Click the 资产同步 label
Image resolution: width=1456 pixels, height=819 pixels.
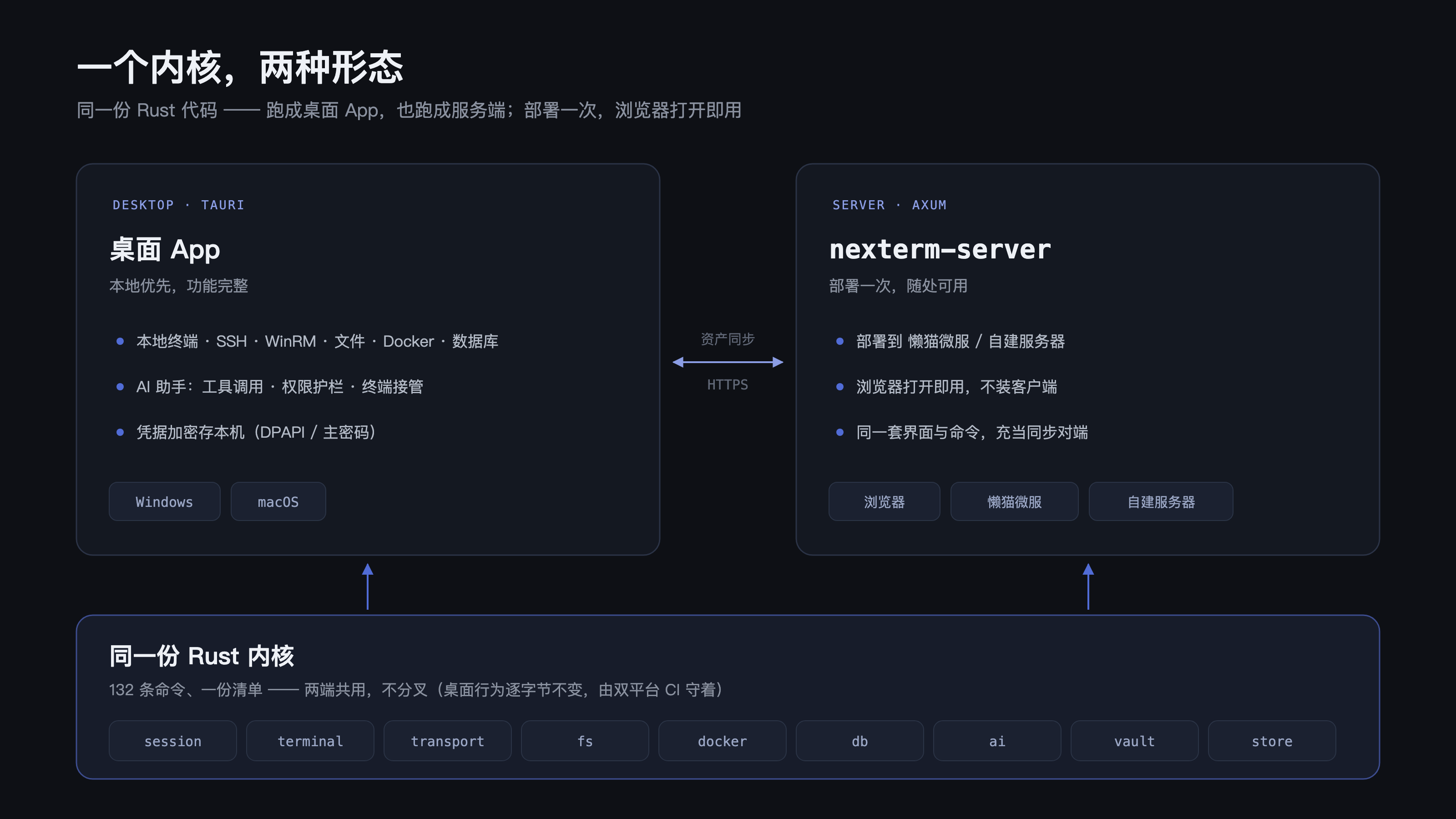(x=728, y=339)
